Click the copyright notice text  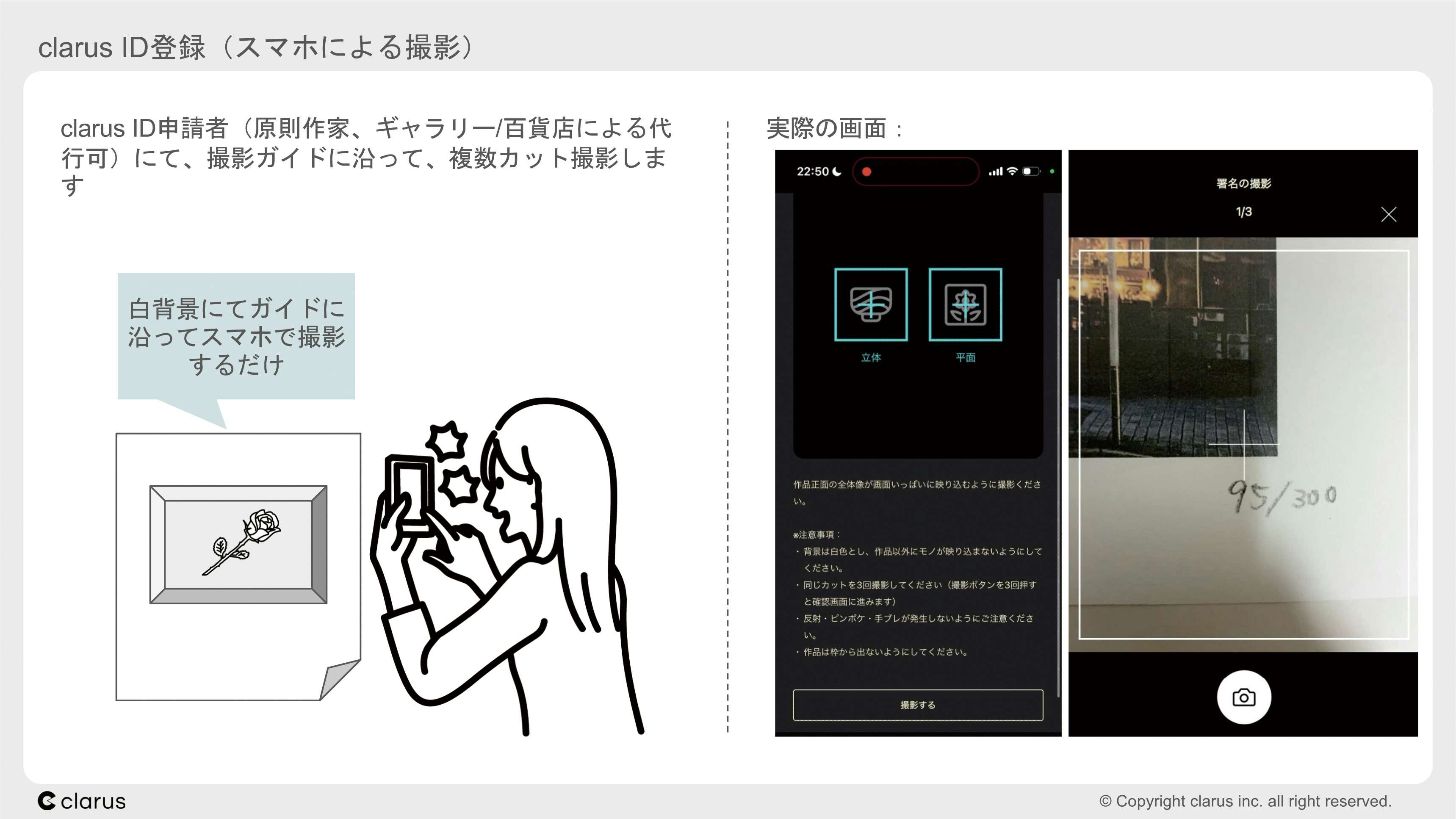click(x=1245, y=801)
